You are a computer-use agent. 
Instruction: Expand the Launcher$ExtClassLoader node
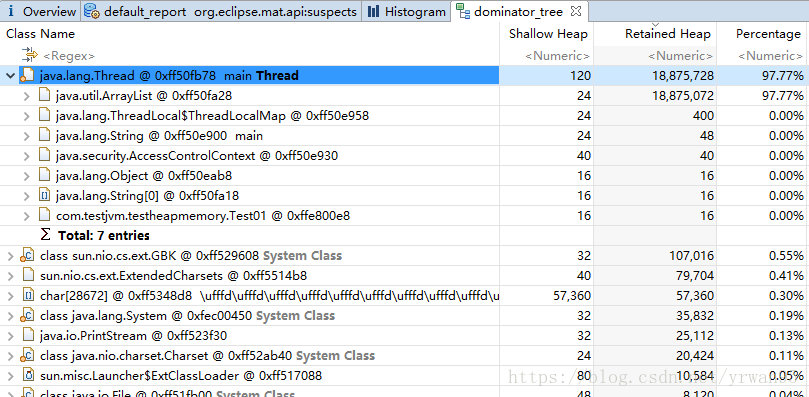tap(10, 376)
